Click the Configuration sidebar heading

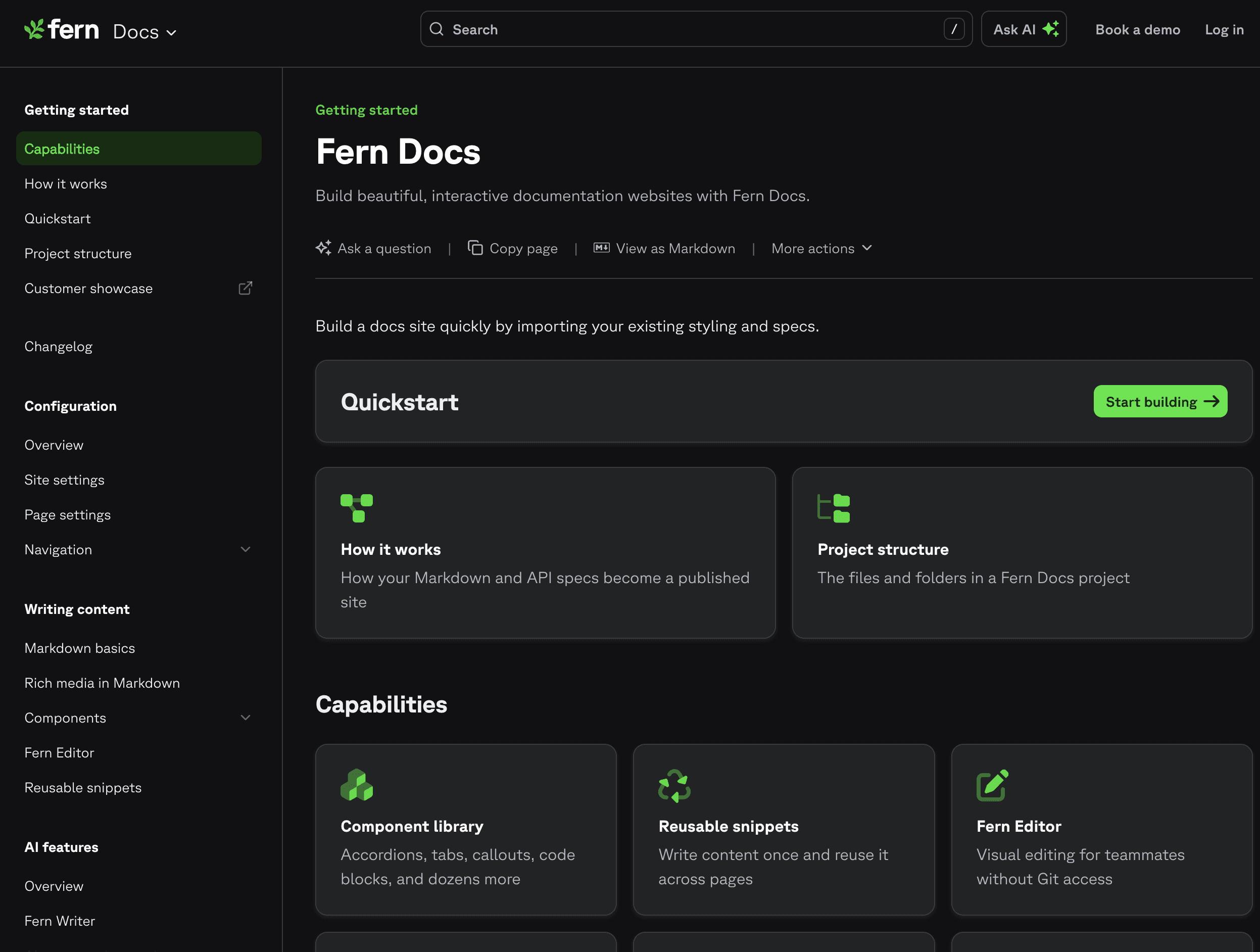click(x=71, y=406)
